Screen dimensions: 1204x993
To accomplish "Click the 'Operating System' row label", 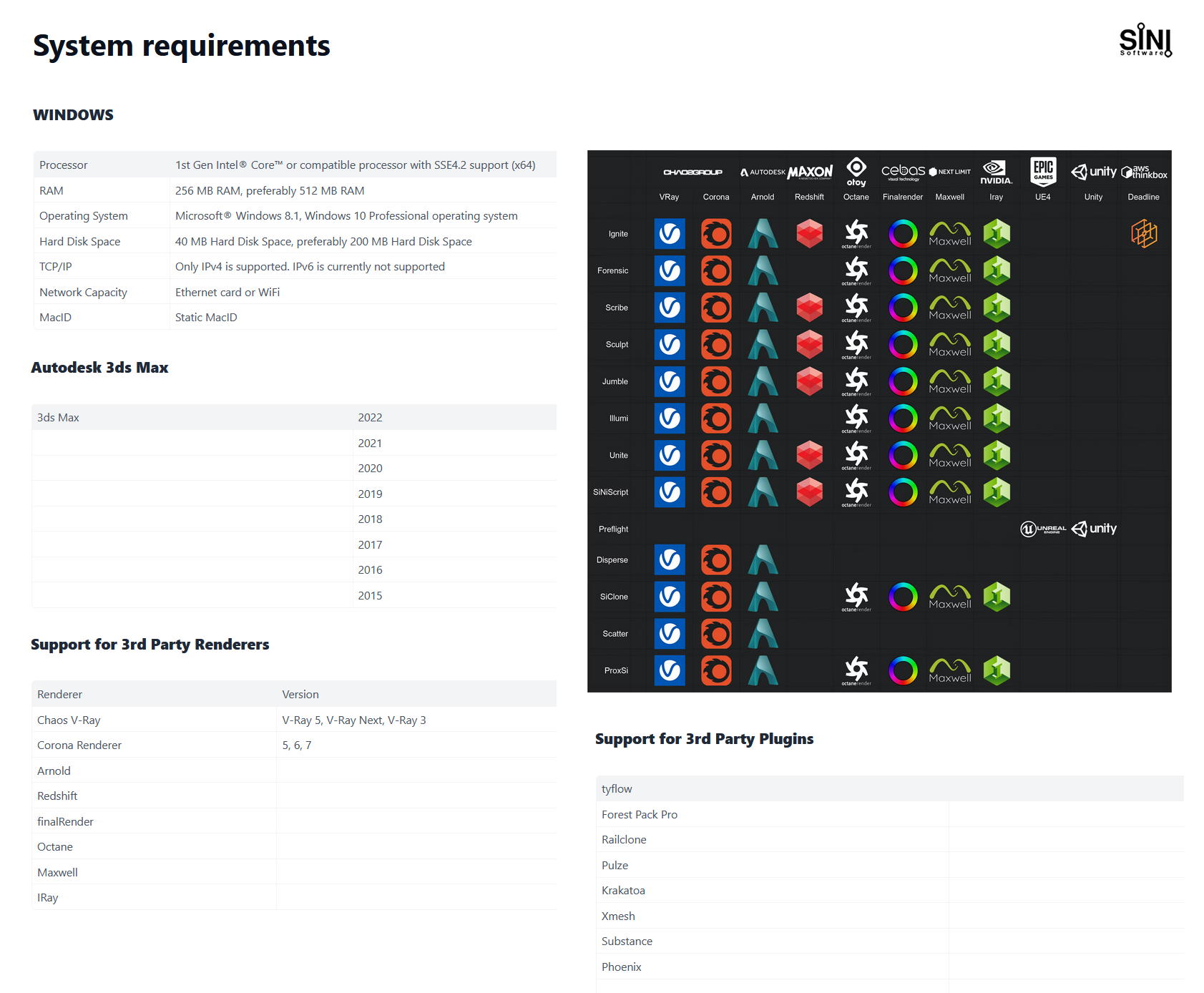I will coord(84,216).
